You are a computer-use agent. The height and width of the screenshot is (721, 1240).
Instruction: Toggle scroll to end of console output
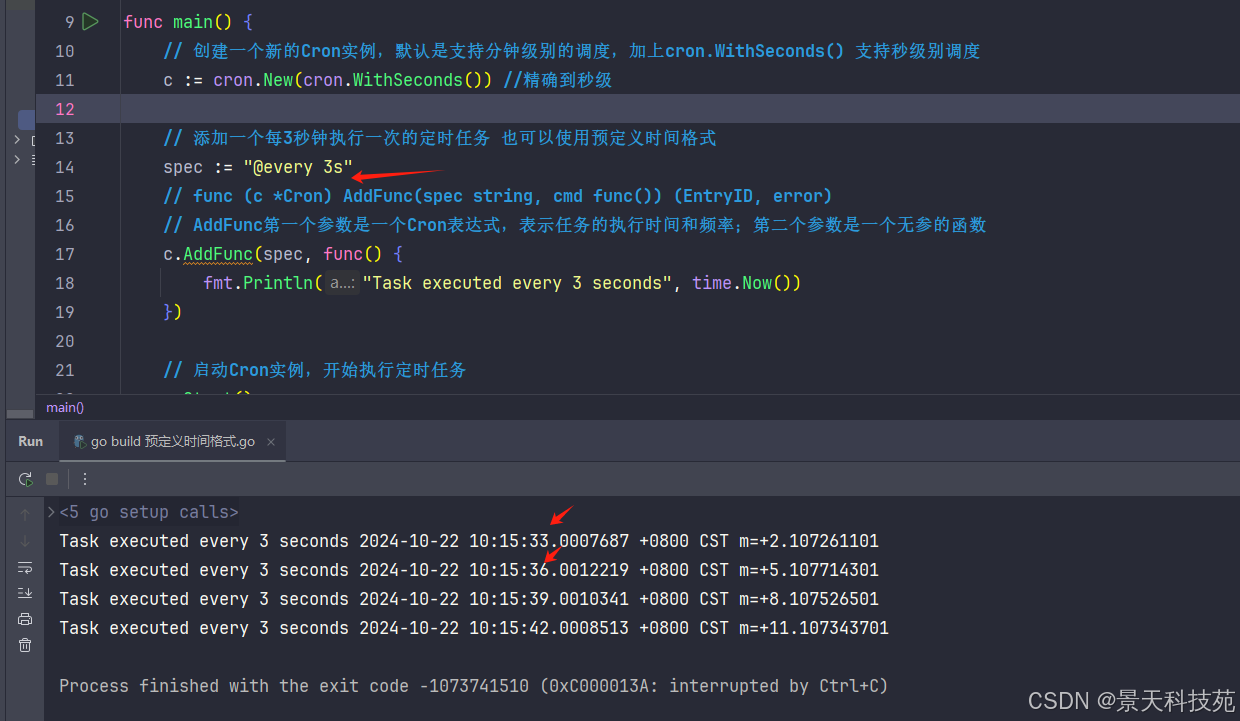coord(25,593)
